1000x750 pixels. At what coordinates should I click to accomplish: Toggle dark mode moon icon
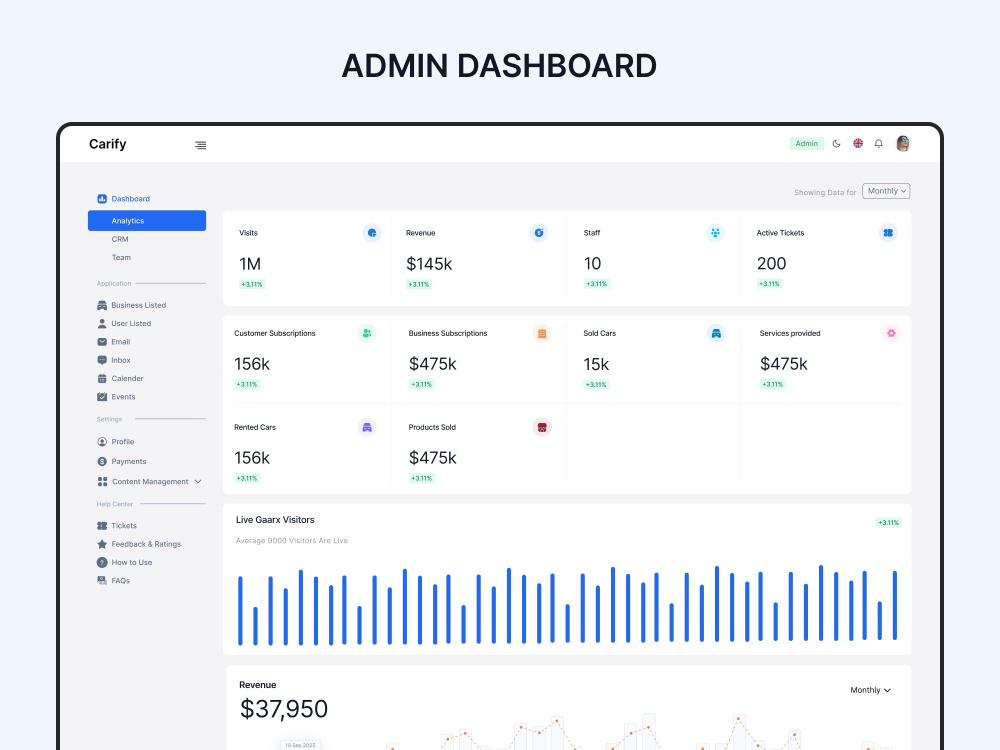(x=836, y=143)
